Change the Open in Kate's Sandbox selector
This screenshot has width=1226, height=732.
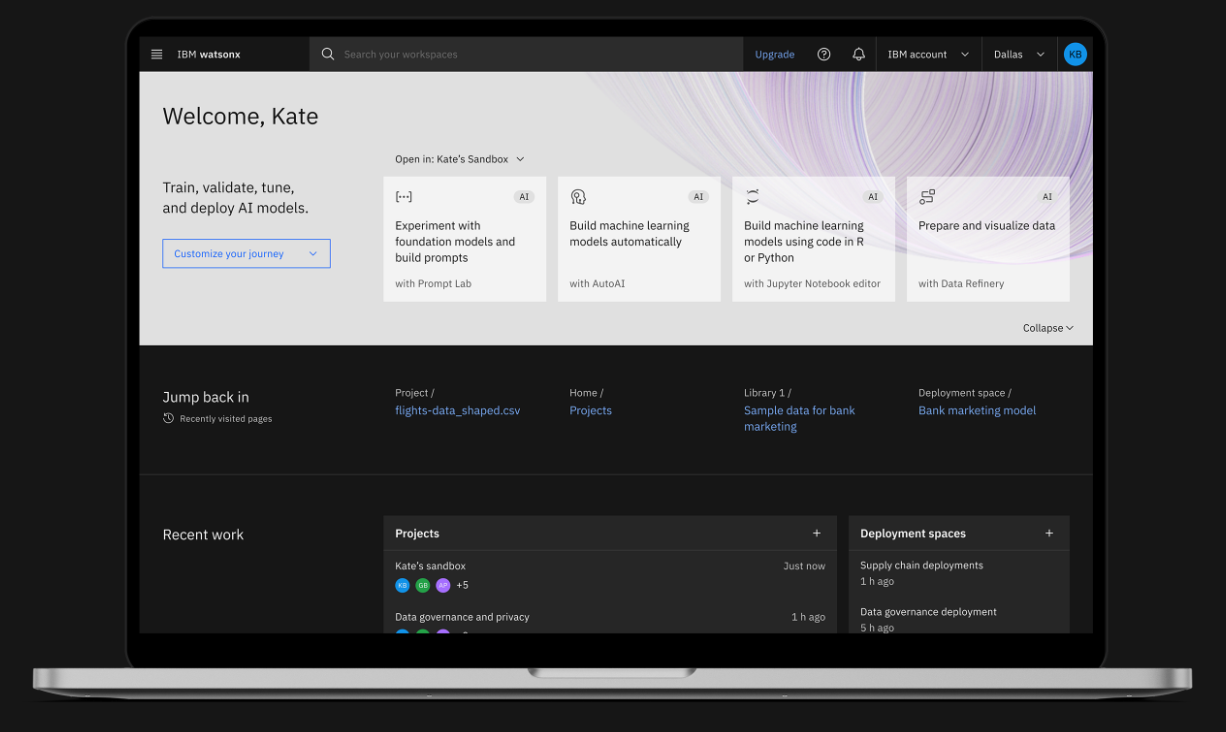tap(459, 160)
